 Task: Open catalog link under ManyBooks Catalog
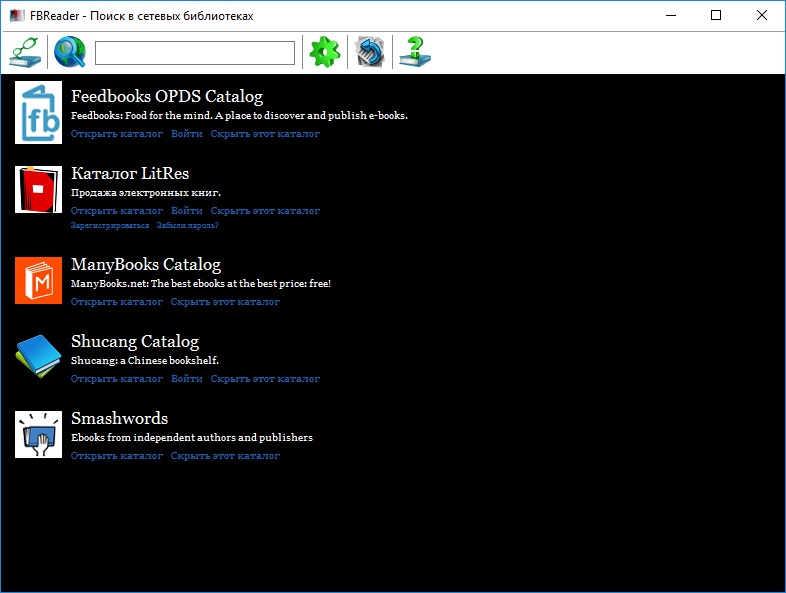(117, 302)
